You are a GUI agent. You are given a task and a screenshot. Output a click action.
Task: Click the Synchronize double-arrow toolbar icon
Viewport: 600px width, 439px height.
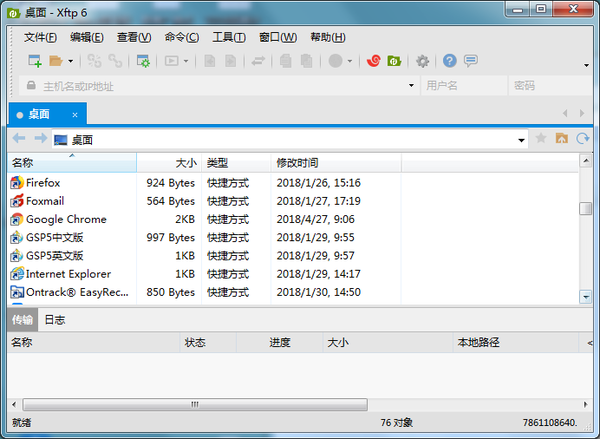point(258,61)
